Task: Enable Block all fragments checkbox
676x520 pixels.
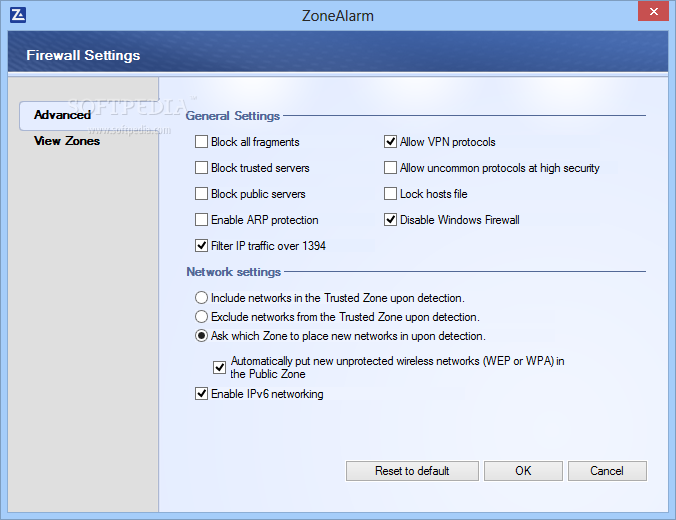Action: [x=202, y=142]
